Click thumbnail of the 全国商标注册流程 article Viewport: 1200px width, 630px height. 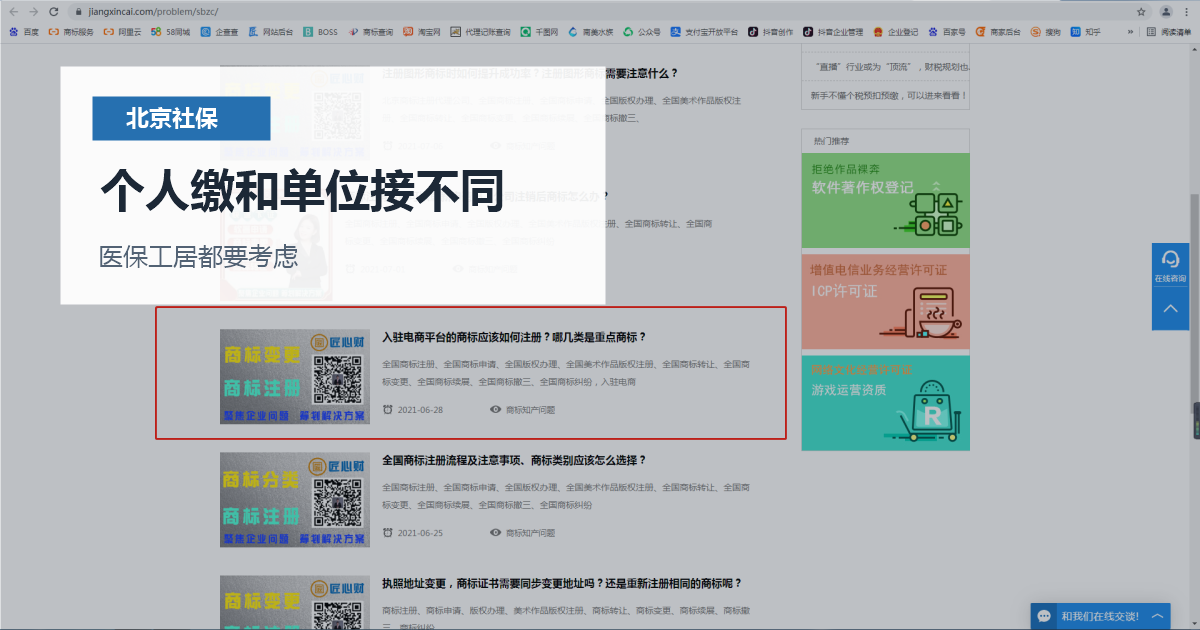point(295,499)
